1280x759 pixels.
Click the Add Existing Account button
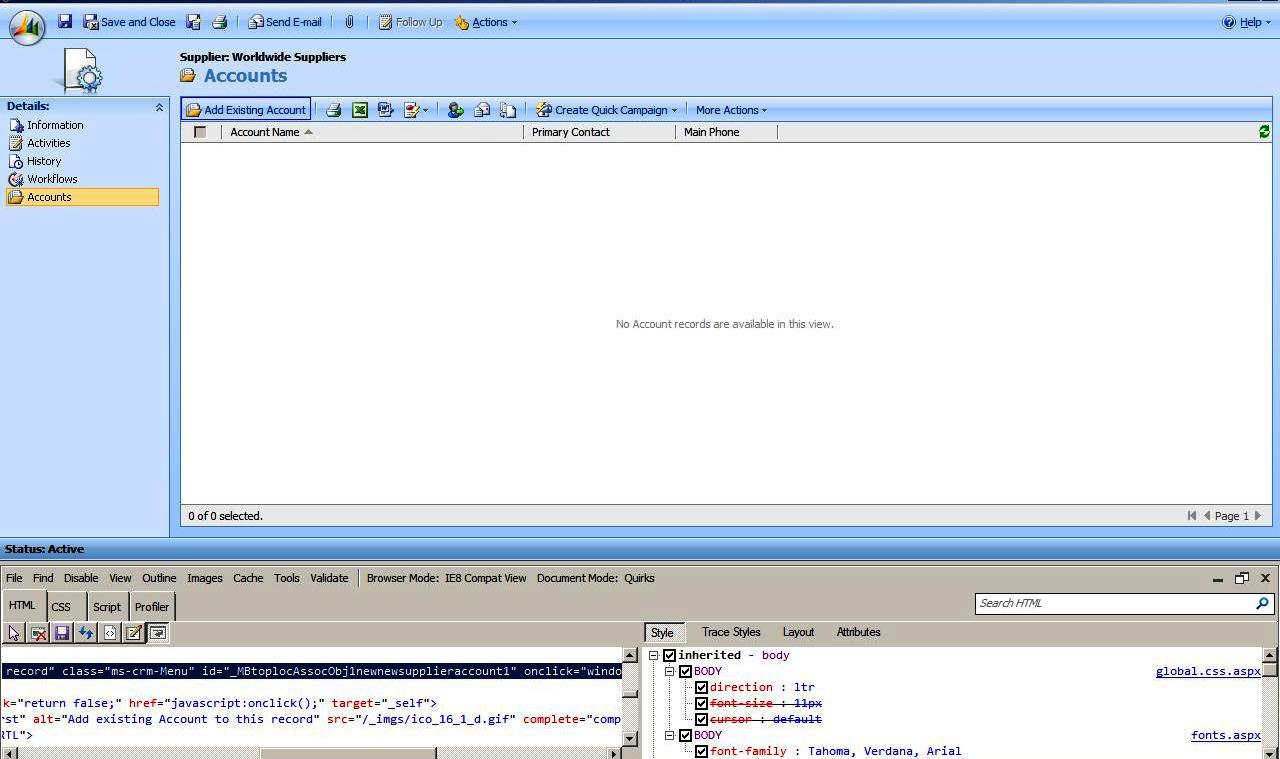pos(245,110)
